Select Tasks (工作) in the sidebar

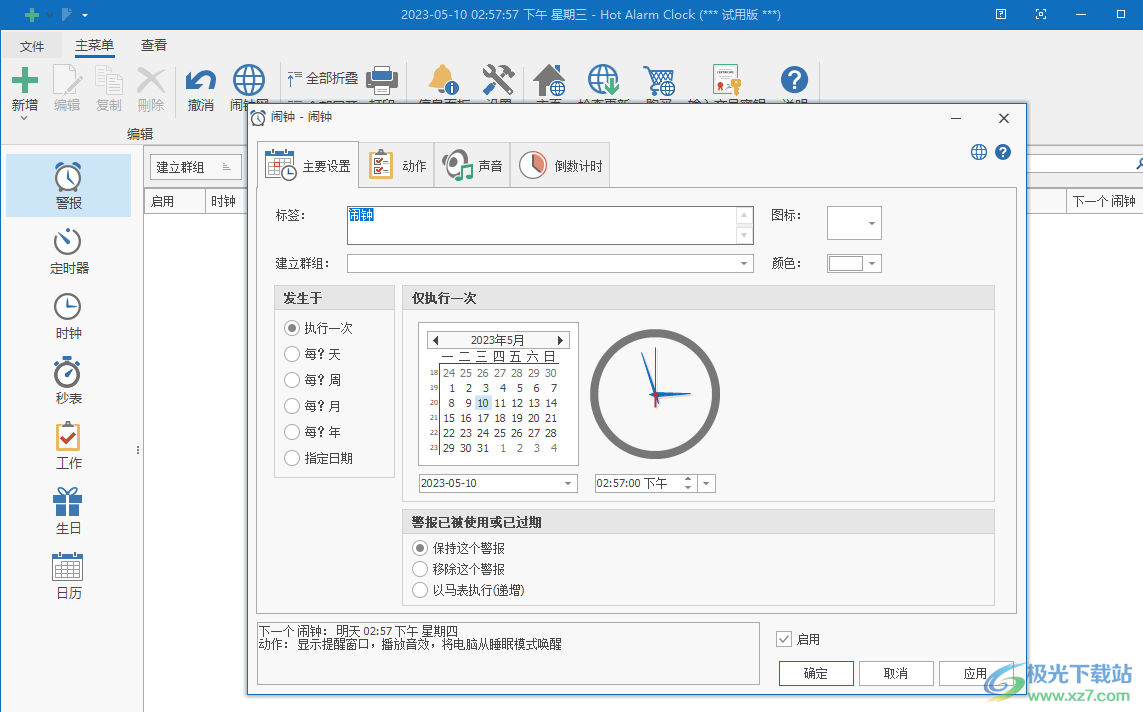pyautogui.click(x=69, y=446)
